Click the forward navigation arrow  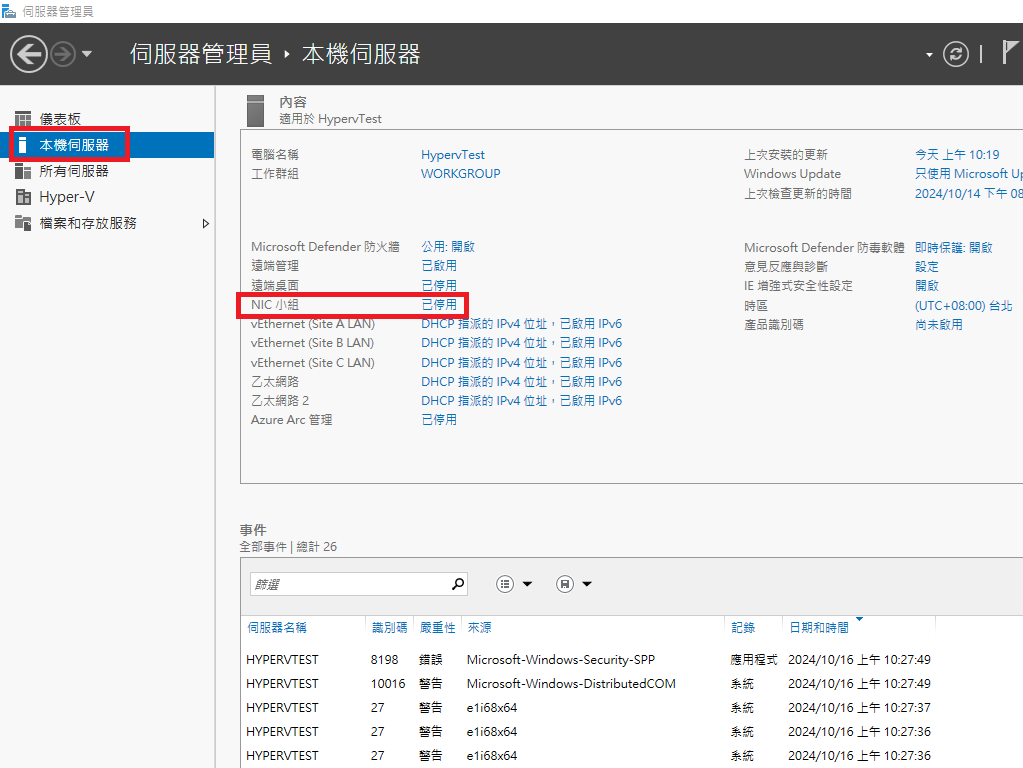pyautogui.click(x=63, y=54)
